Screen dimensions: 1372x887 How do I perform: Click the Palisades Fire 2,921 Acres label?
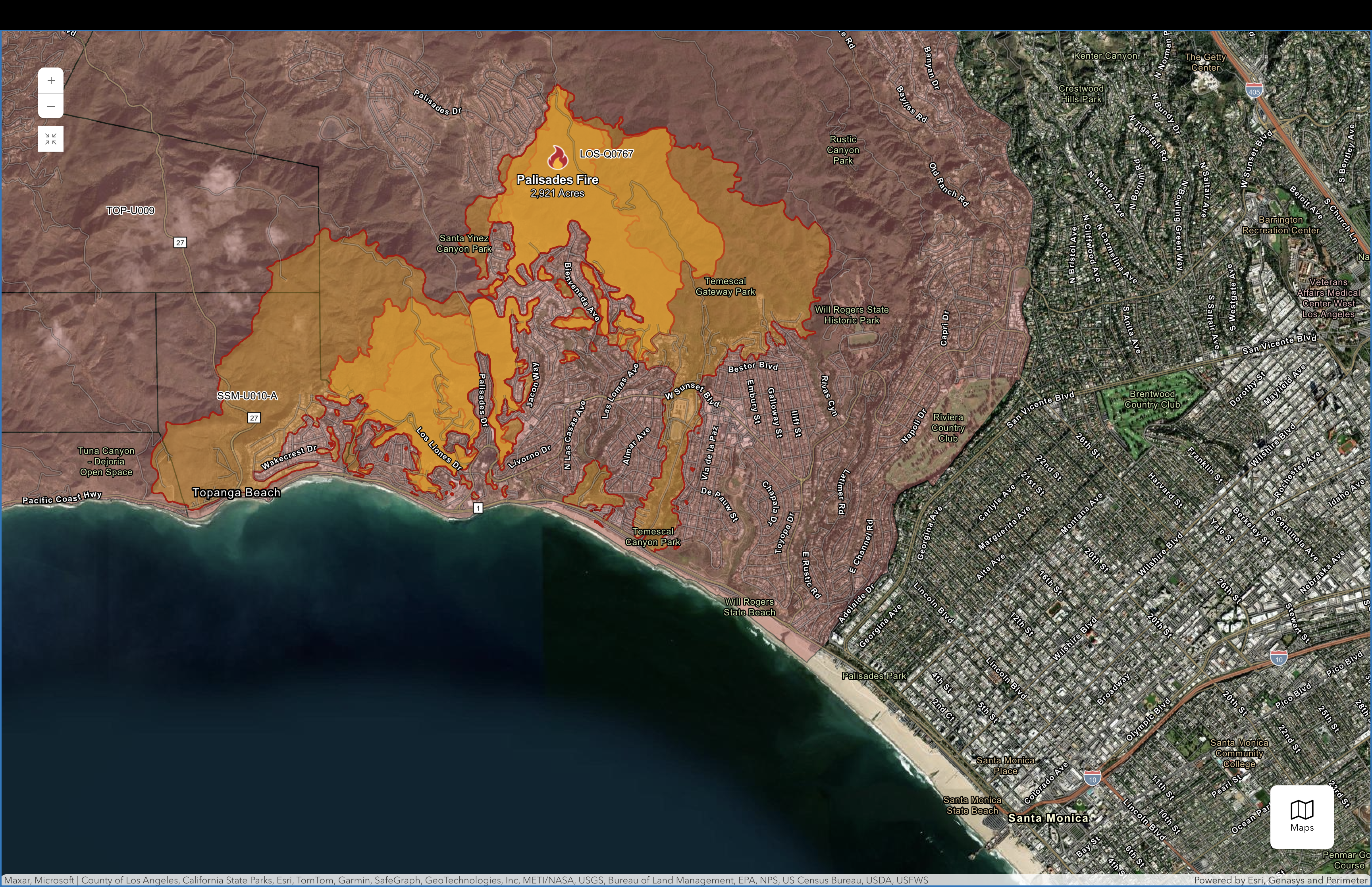[557, 185]
